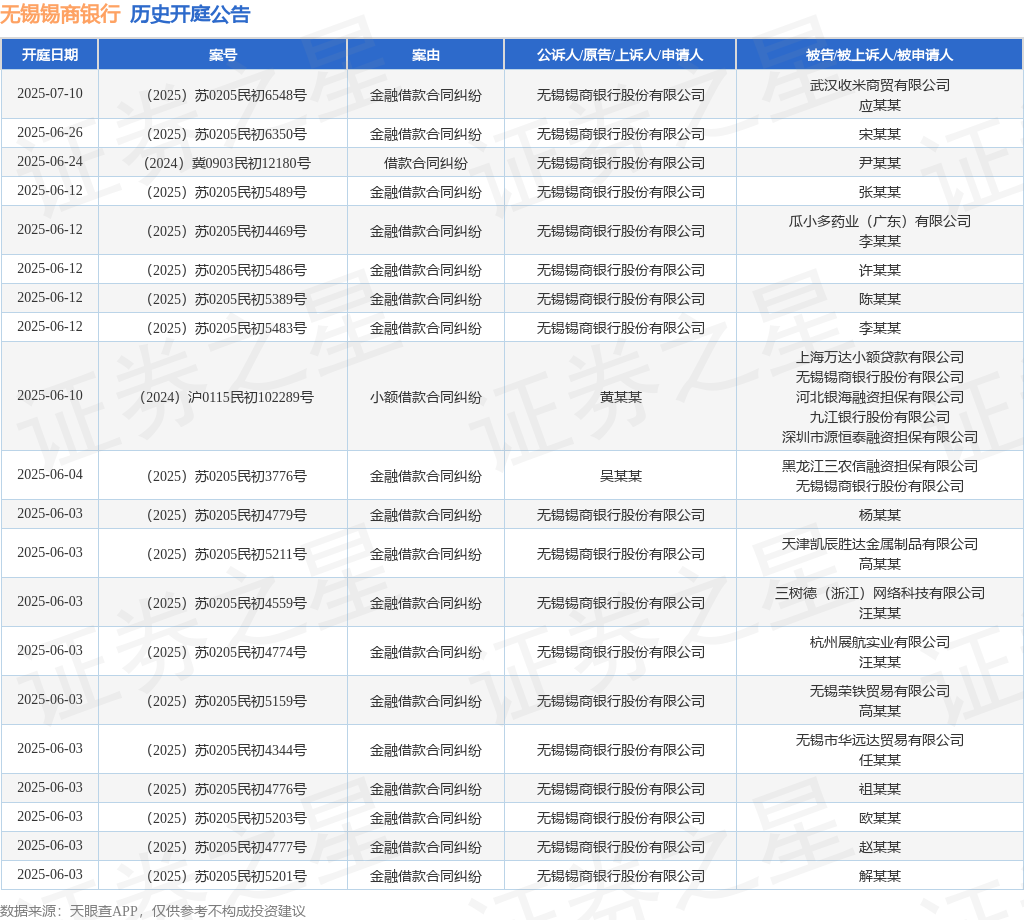
Task: Click the cause 小额借款合同纠纷
Action: tap(426, 397)
